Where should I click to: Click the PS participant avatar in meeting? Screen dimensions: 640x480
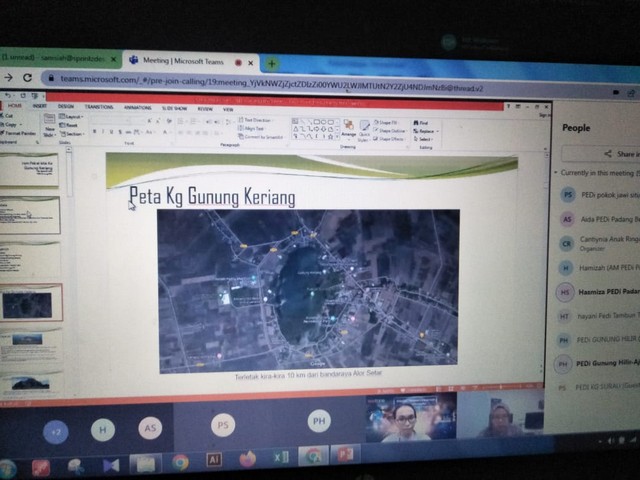[x=224, y=425]
